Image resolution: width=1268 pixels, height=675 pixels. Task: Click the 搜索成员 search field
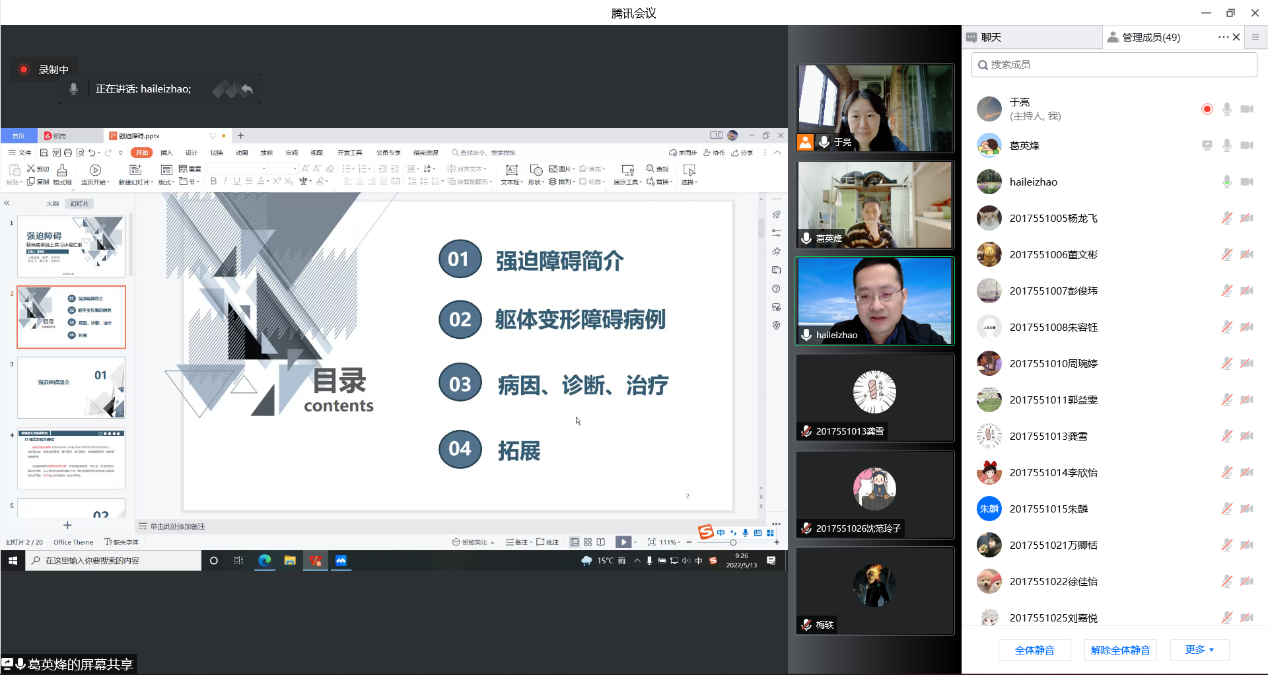(1114, 64)
